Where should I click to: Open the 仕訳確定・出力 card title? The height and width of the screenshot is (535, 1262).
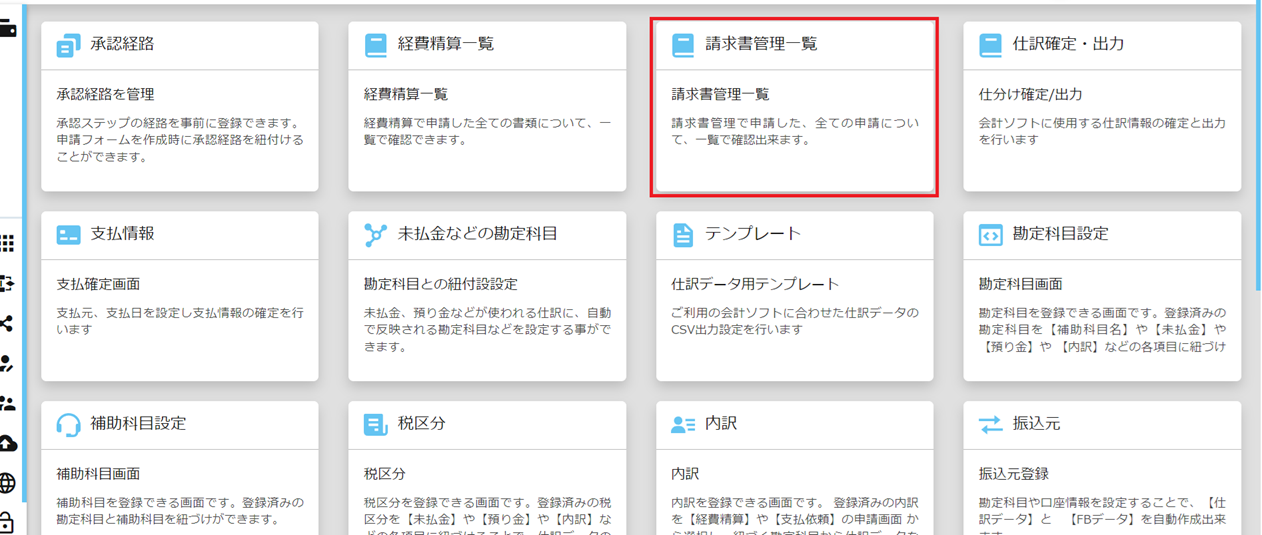point(1068,44)
